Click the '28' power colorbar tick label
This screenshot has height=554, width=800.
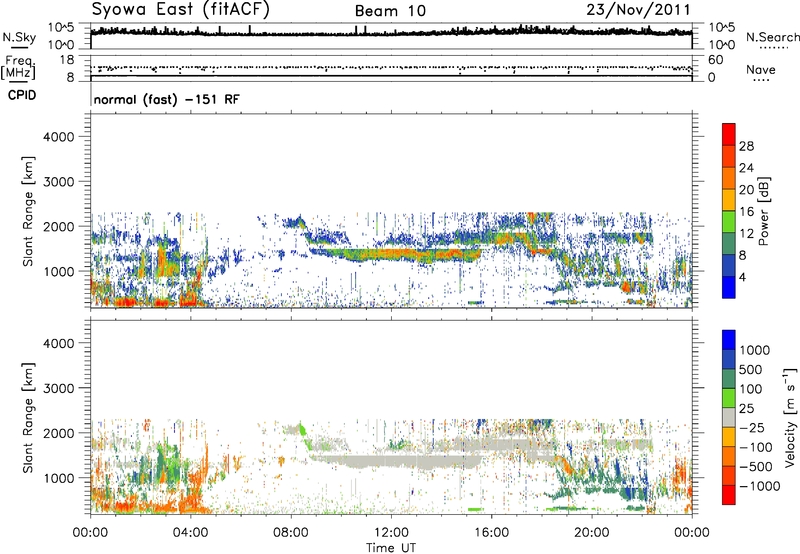[746, 146]
